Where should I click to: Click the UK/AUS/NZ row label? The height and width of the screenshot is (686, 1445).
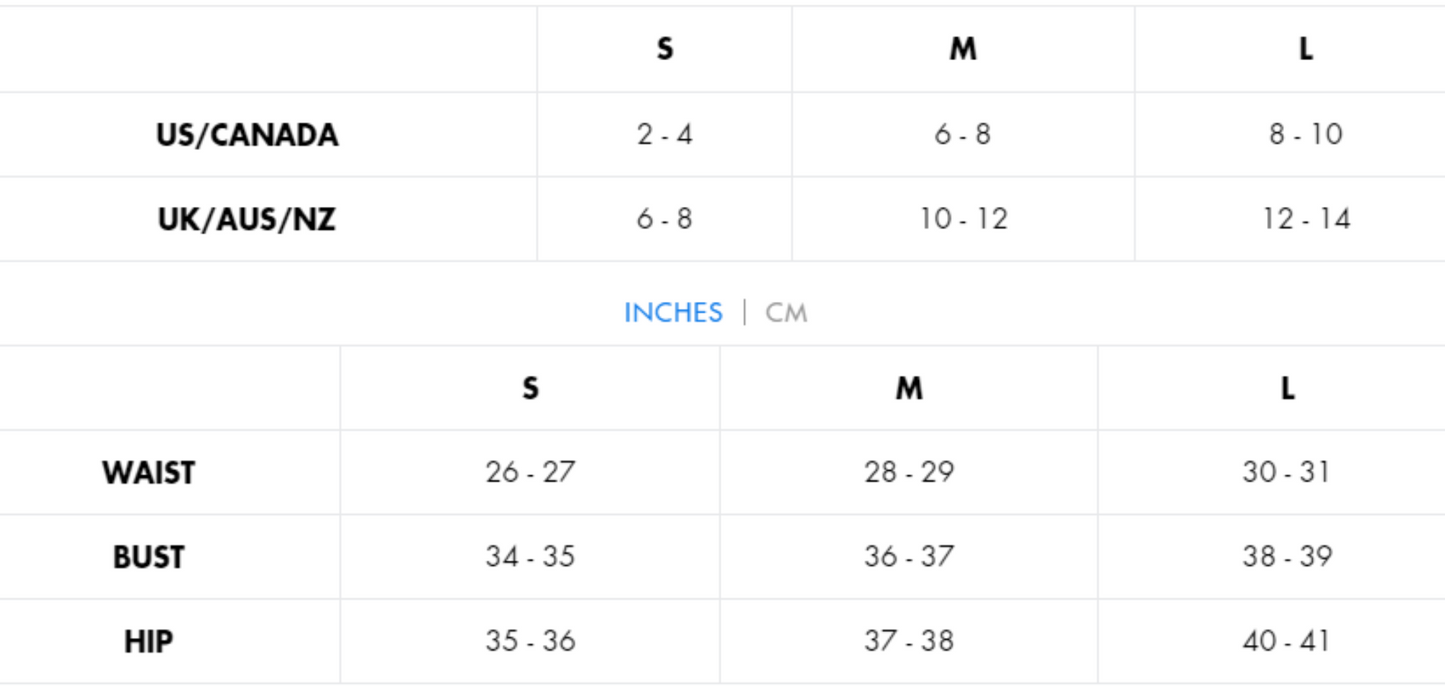pos(246,219)
